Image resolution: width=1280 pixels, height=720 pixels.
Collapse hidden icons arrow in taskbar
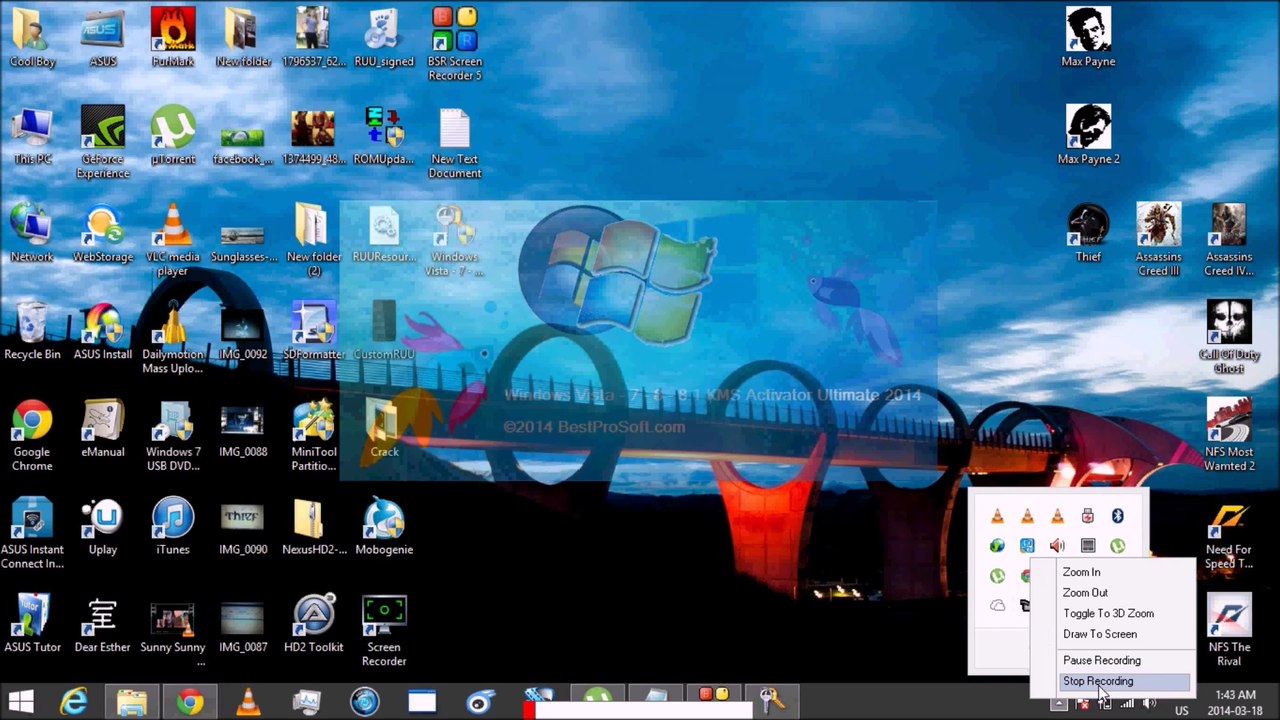(x=1058, y=704)
